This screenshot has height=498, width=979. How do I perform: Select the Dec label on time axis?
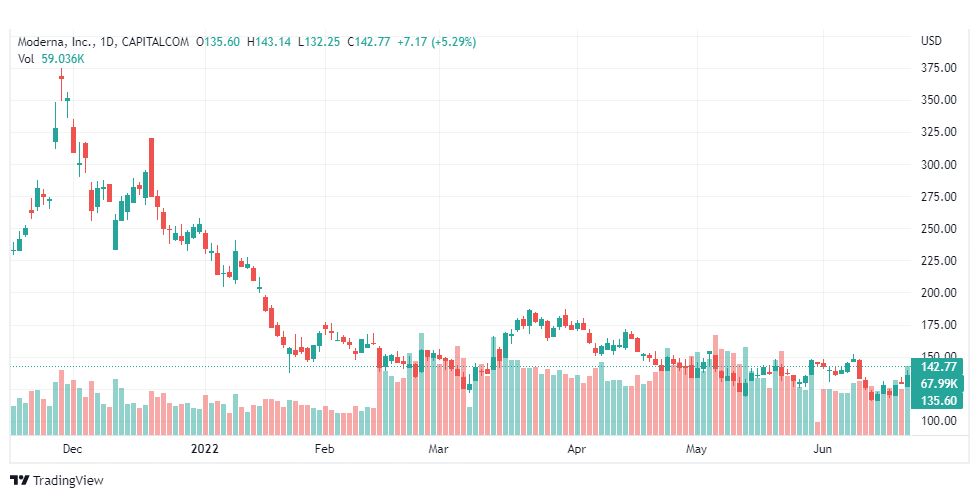72,449
